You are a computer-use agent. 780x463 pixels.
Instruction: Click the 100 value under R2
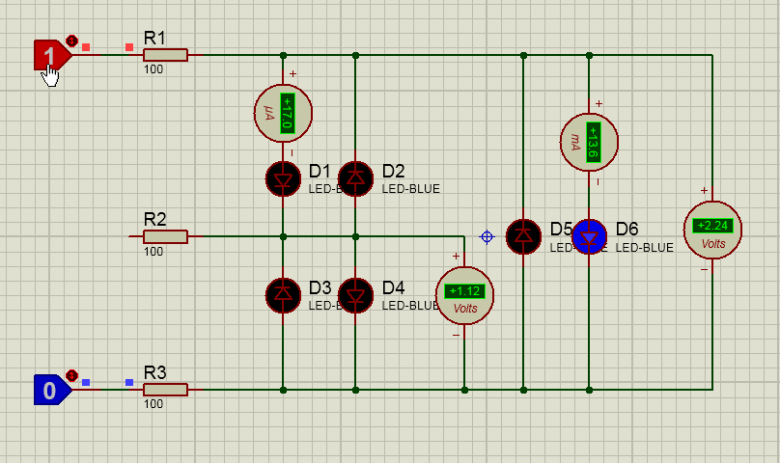(x=153, y=252)
